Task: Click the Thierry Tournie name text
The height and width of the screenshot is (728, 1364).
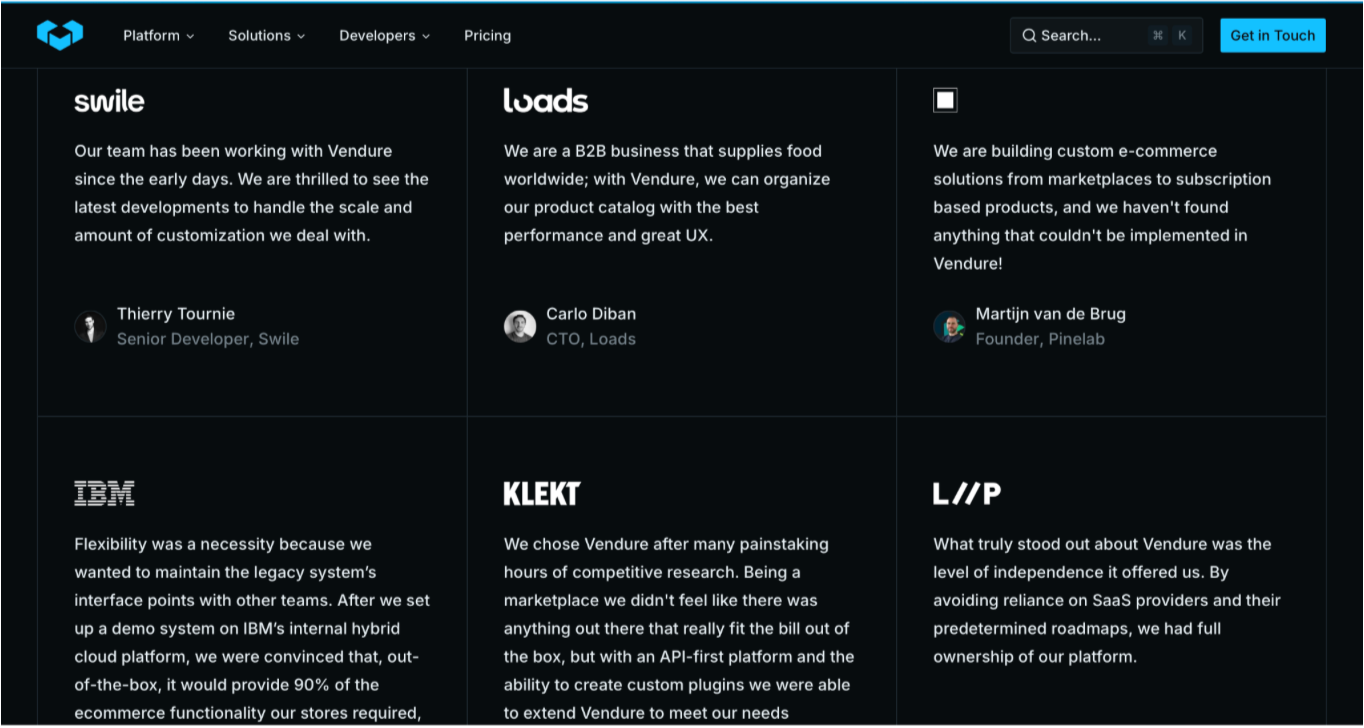Action: click(x=176, y=314)
